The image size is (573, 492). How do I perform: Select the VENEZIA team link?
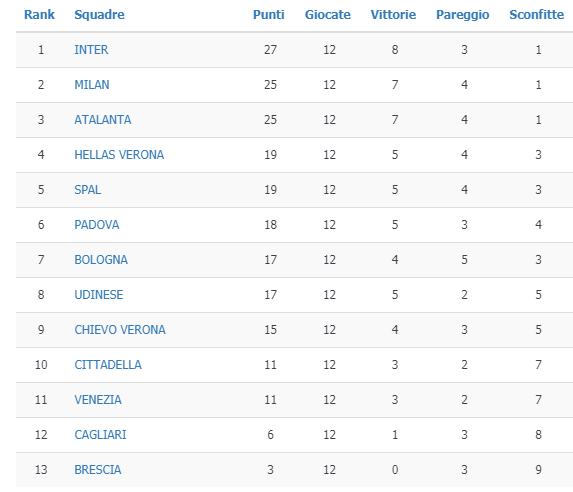tap(98, 400)
